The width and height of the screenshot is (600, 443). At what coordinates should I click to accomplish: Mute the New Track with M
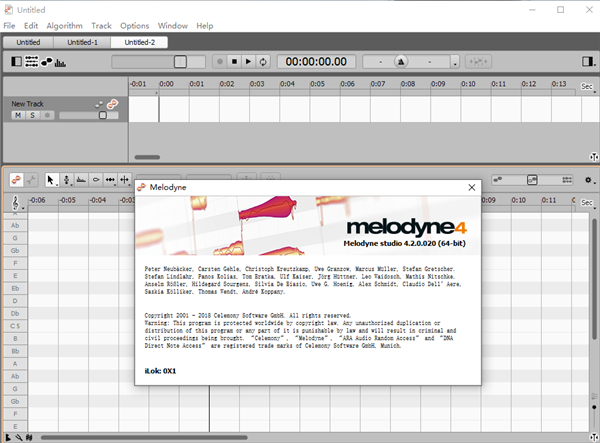pos(18,115)
